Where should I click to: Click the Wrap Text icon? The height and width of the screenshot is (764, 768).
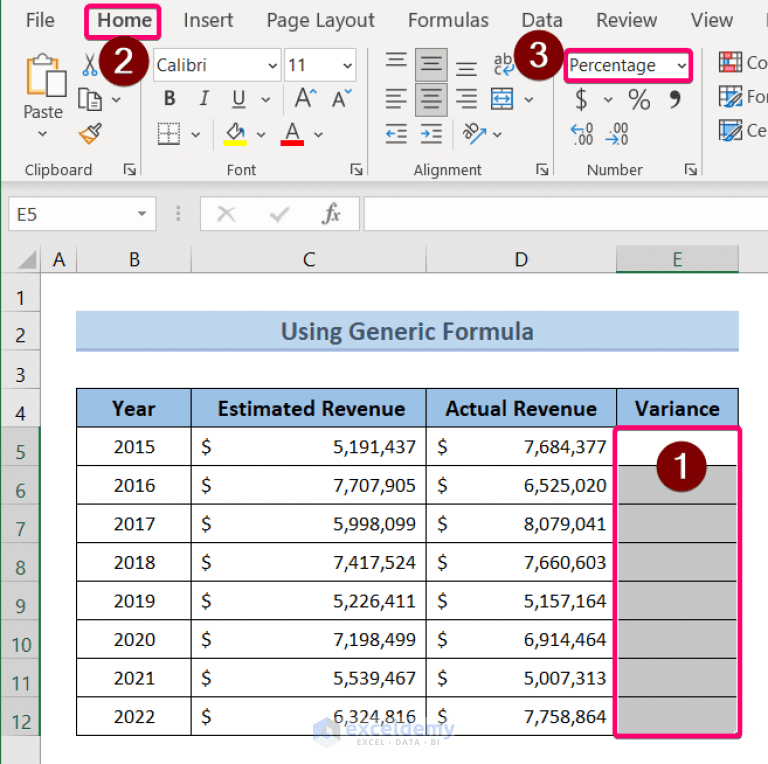click(x=503, y=64)
